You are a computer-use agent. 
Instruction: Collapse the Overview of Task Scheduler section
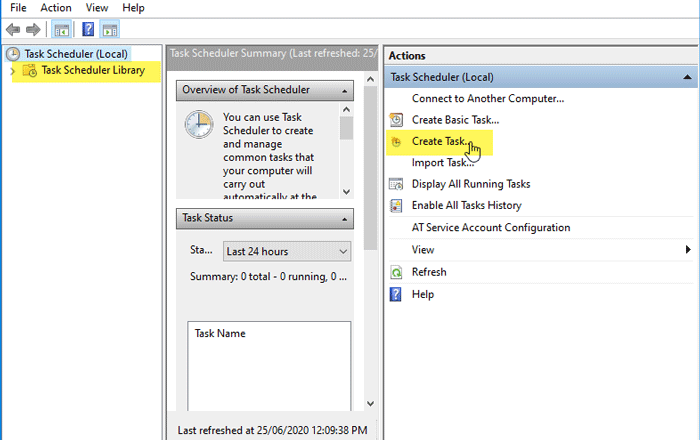[345, 90]
